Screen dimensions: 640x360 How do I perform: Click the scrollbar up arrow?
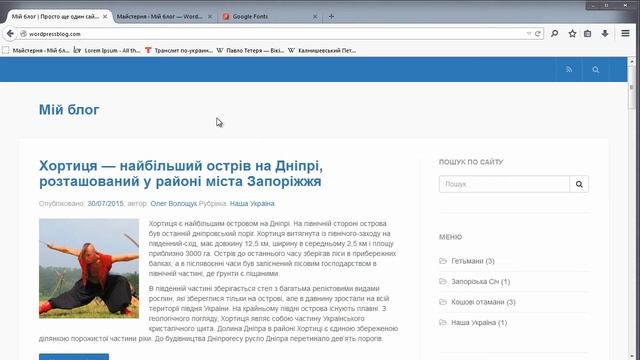click(632, 61)
